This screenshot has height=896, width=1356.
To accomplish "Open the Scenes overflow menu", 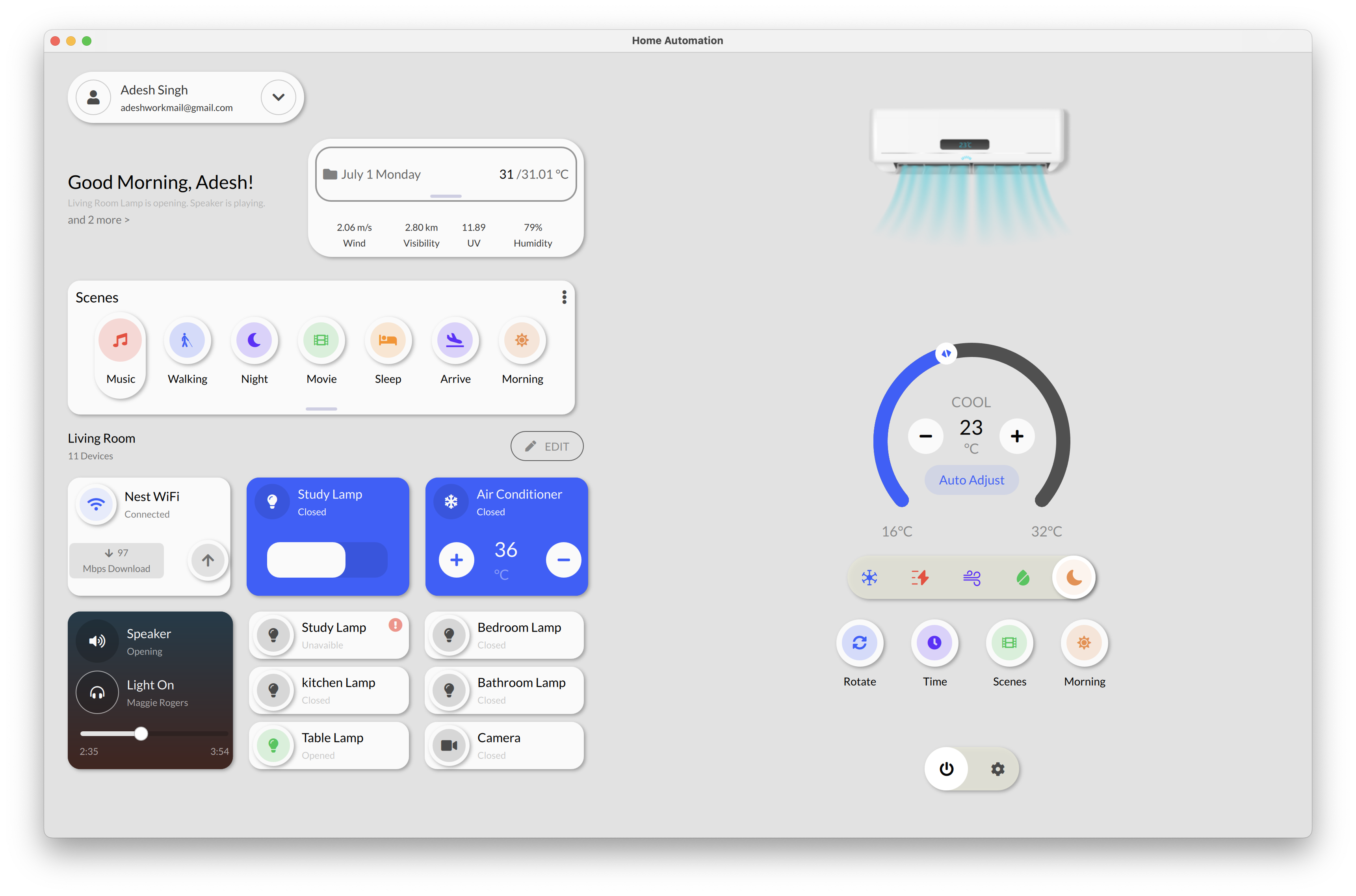I will click(x=564, y=297).
